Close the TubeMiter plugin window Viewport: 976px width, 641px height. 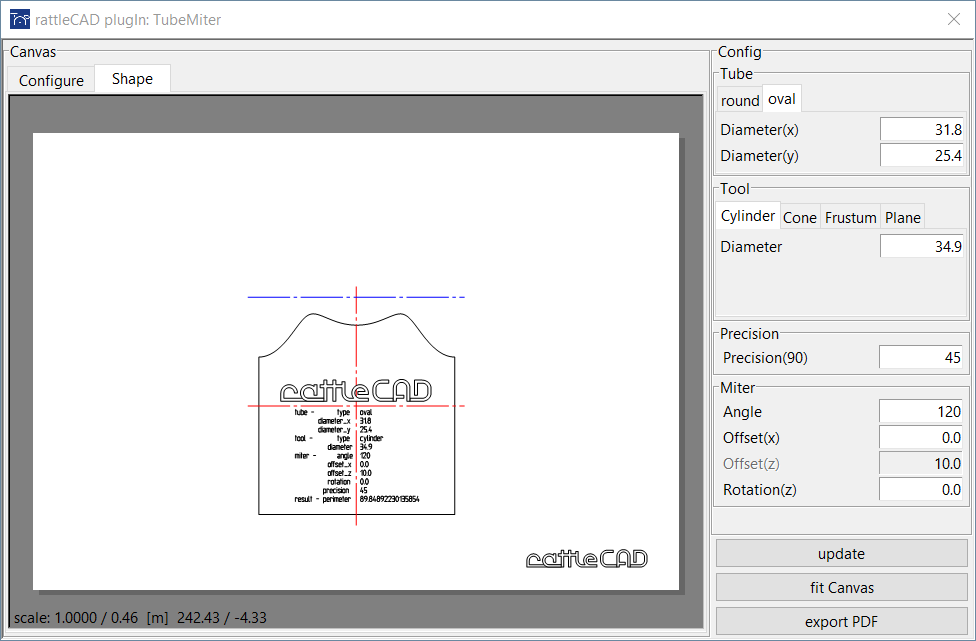coord(954,19)
